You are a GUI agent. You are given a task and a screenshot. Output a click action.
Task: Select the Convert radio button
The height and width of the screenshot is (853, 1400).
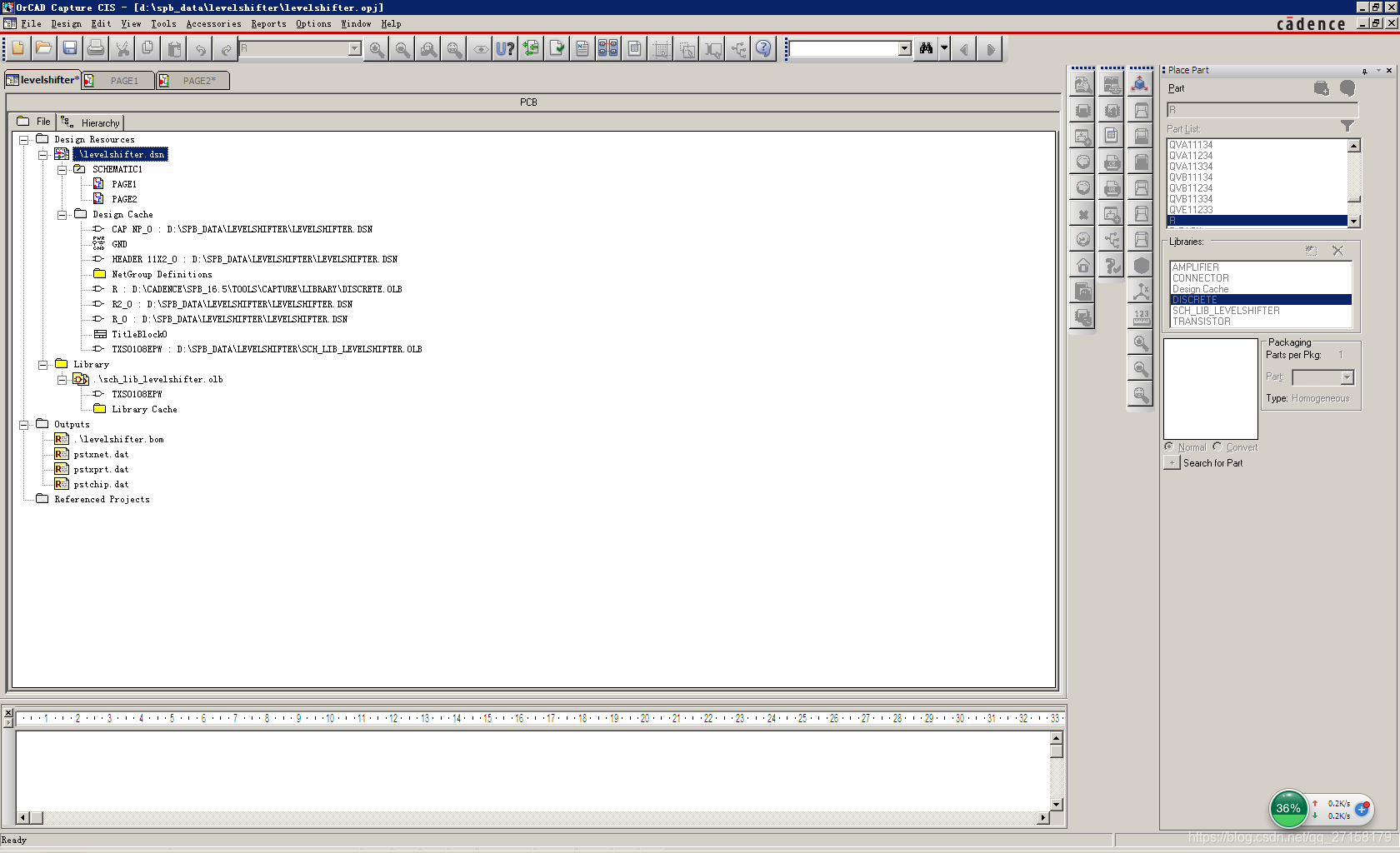point(1217,447)
